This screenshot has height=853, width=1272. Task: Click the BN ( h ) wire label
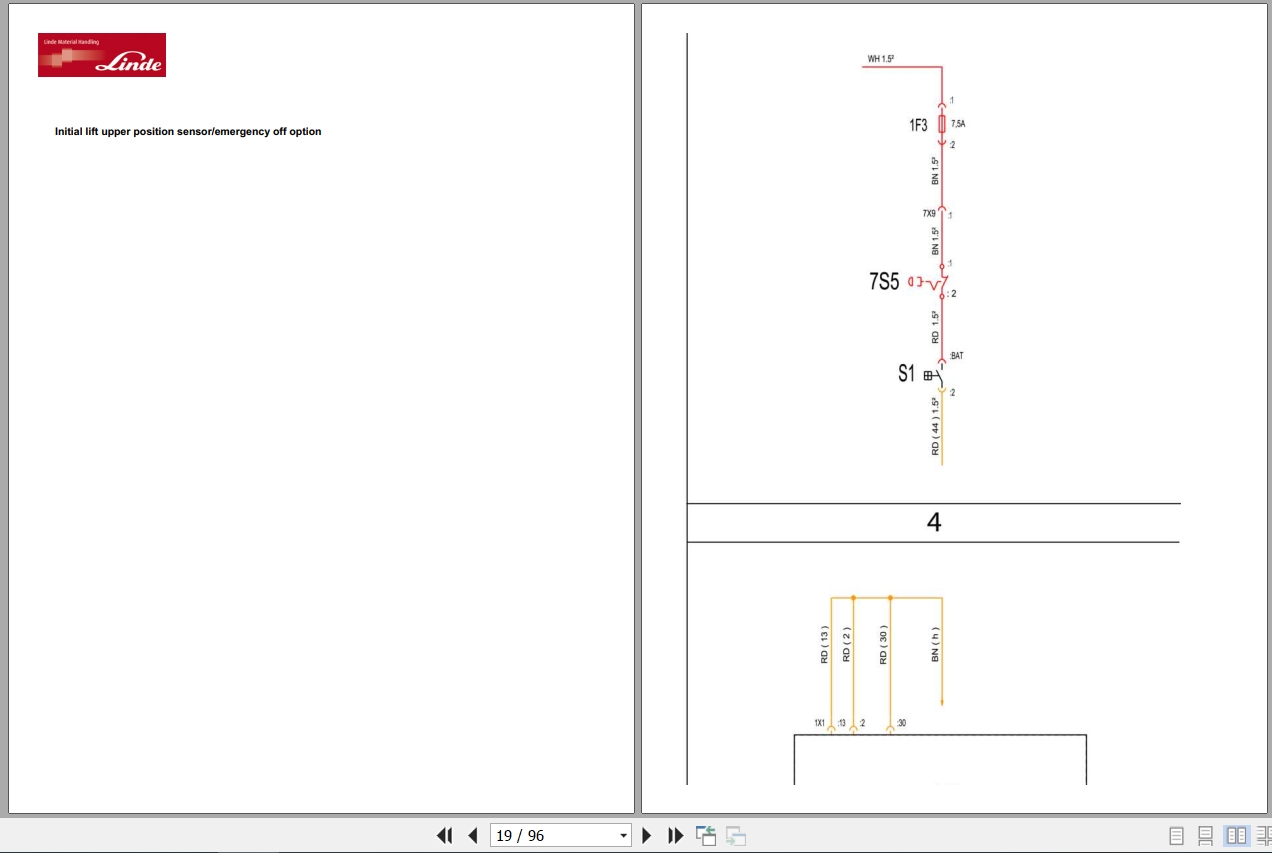tap(936, 645)
